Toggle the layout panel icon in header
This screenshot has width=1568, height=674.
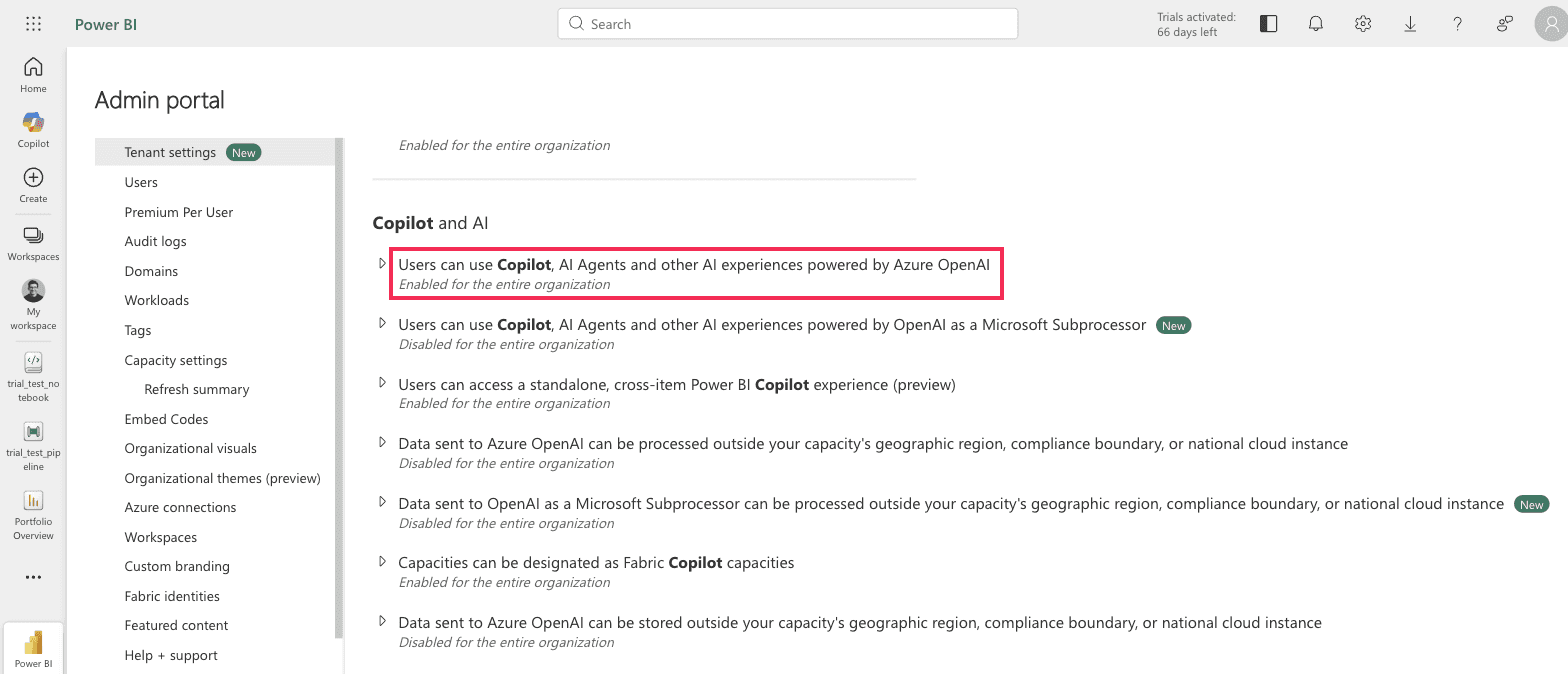1268,24
